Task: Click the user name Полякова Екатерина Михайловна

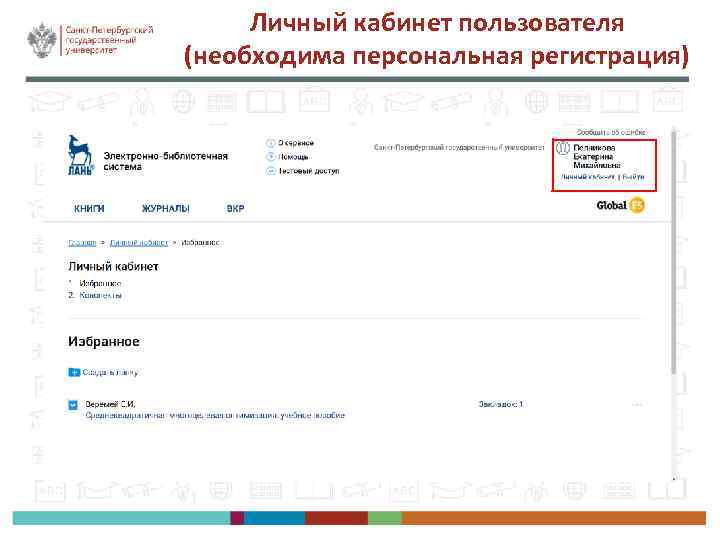Action: pos(597,157)
